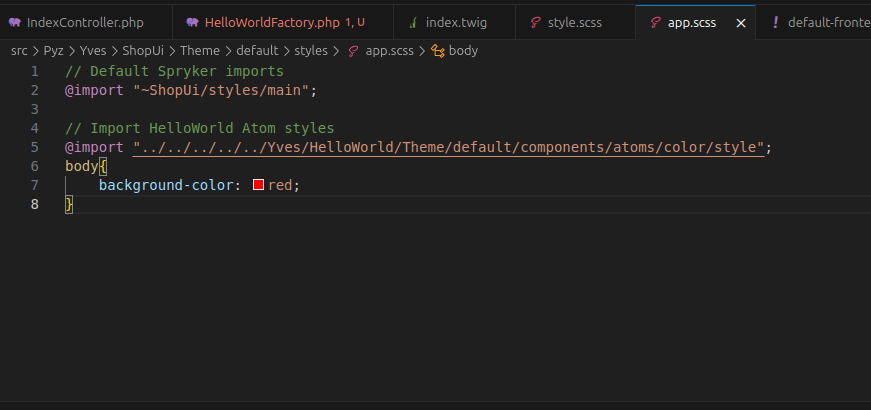Click the closing brace on line 8
This screenshot has width=871, height=410.
pyautogui.click(x=69, y=204)
